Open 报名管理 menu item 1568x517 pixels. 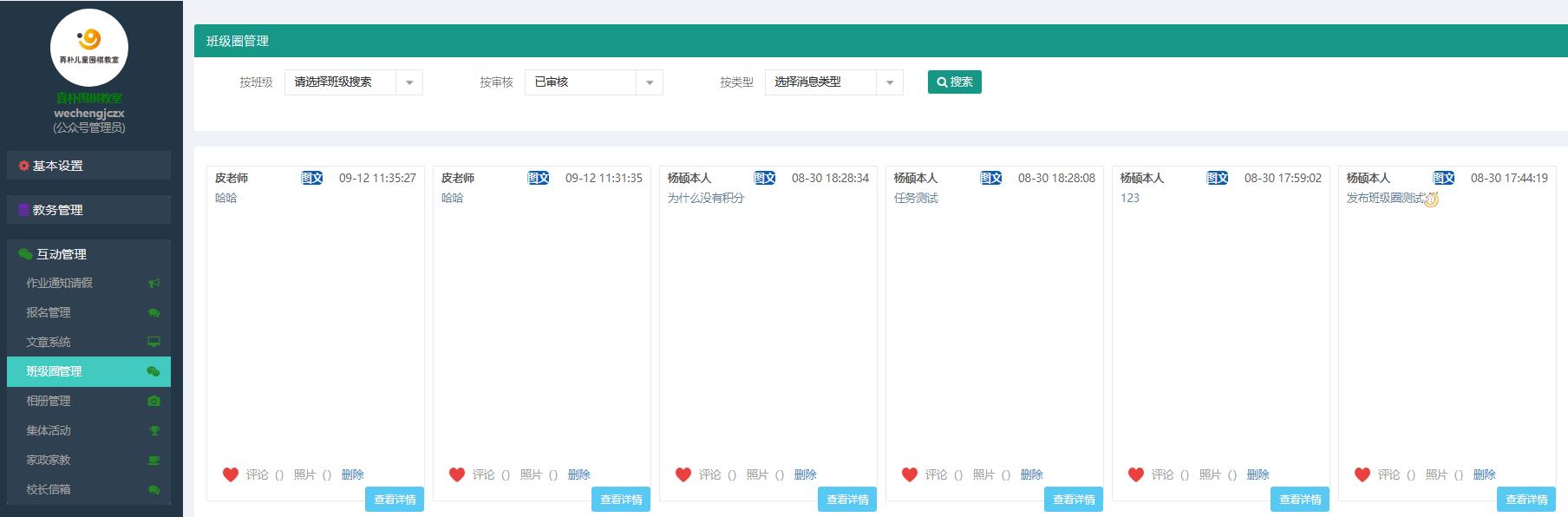[x=89, y=313]
